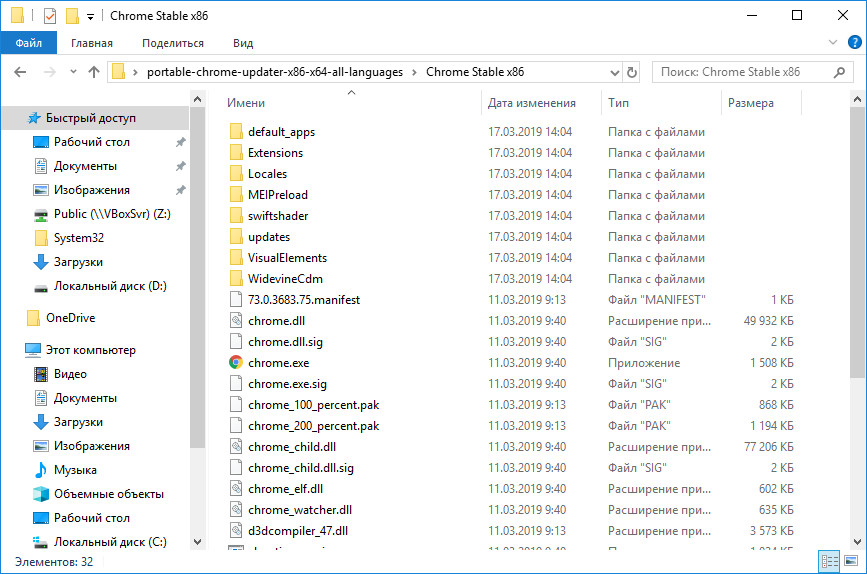Unpin Документы from Quick access
Screen dimensions: 867x574
[x=180, y=166]
